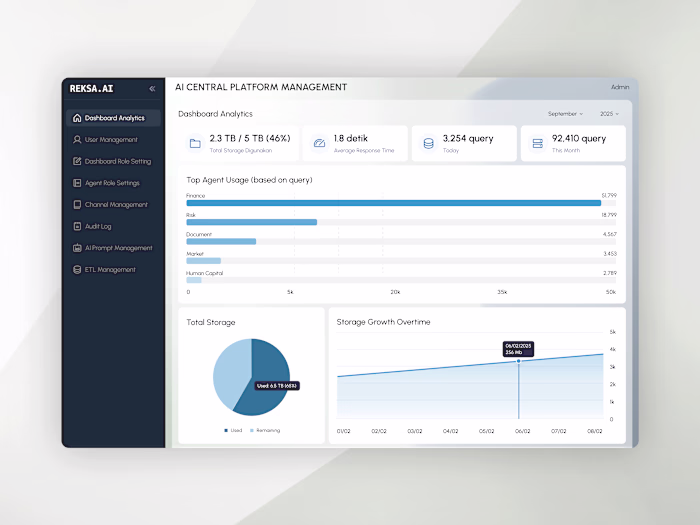Click the 06/02 data point marker
The image size is (700, 525).
click(x=518, y=361)
